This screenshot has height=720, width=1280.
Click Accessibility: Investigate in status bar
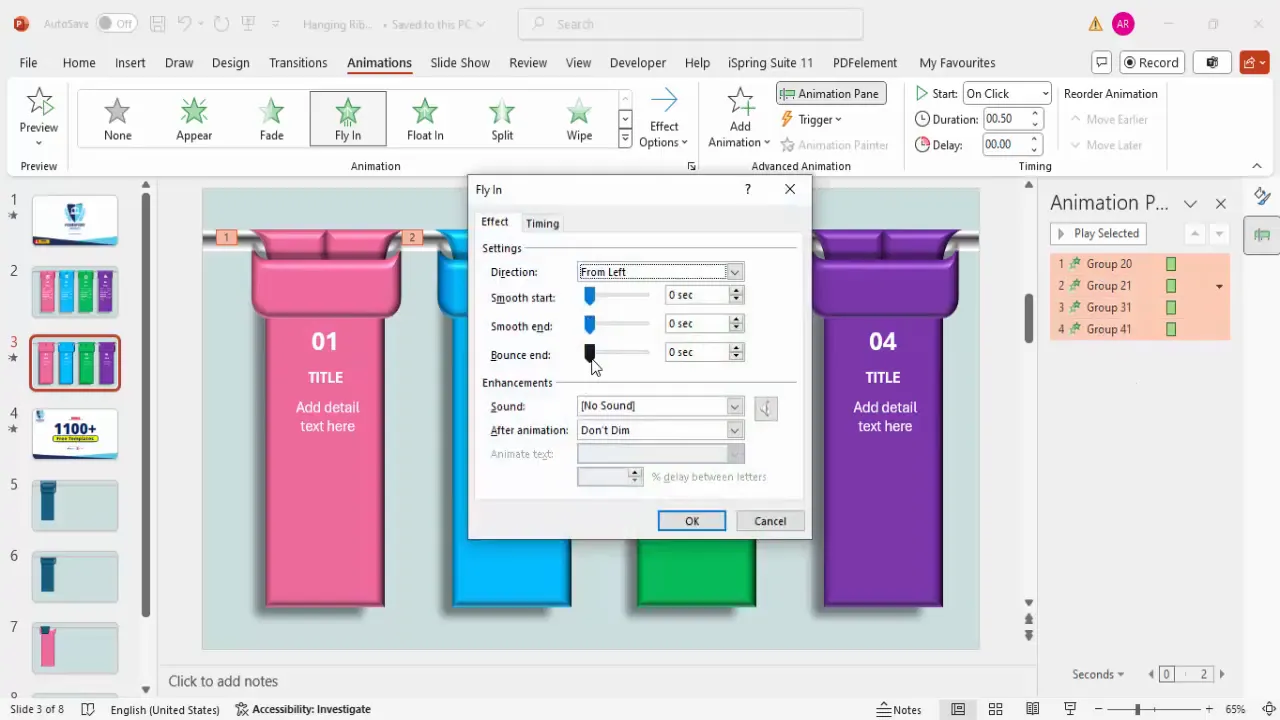coord(303,709)
